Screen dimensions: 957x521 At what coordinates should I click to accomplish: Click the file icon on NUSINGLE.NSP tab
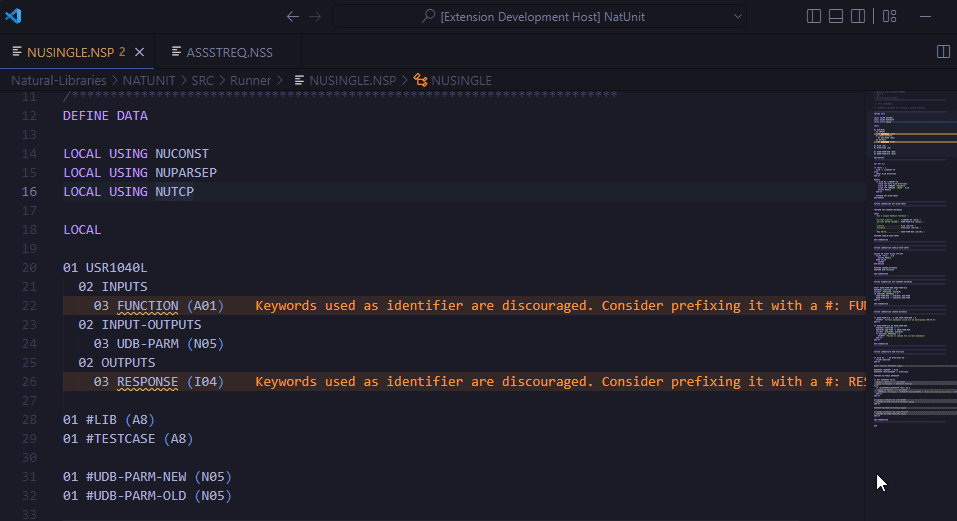(x=17, y=51)
